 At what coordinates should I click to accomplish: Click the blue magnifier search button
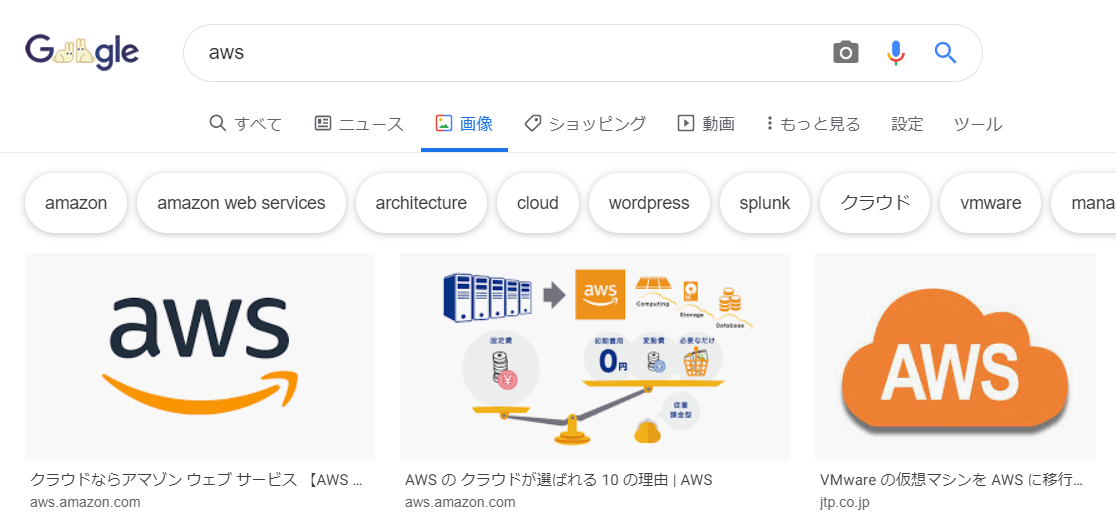[945, 53]
